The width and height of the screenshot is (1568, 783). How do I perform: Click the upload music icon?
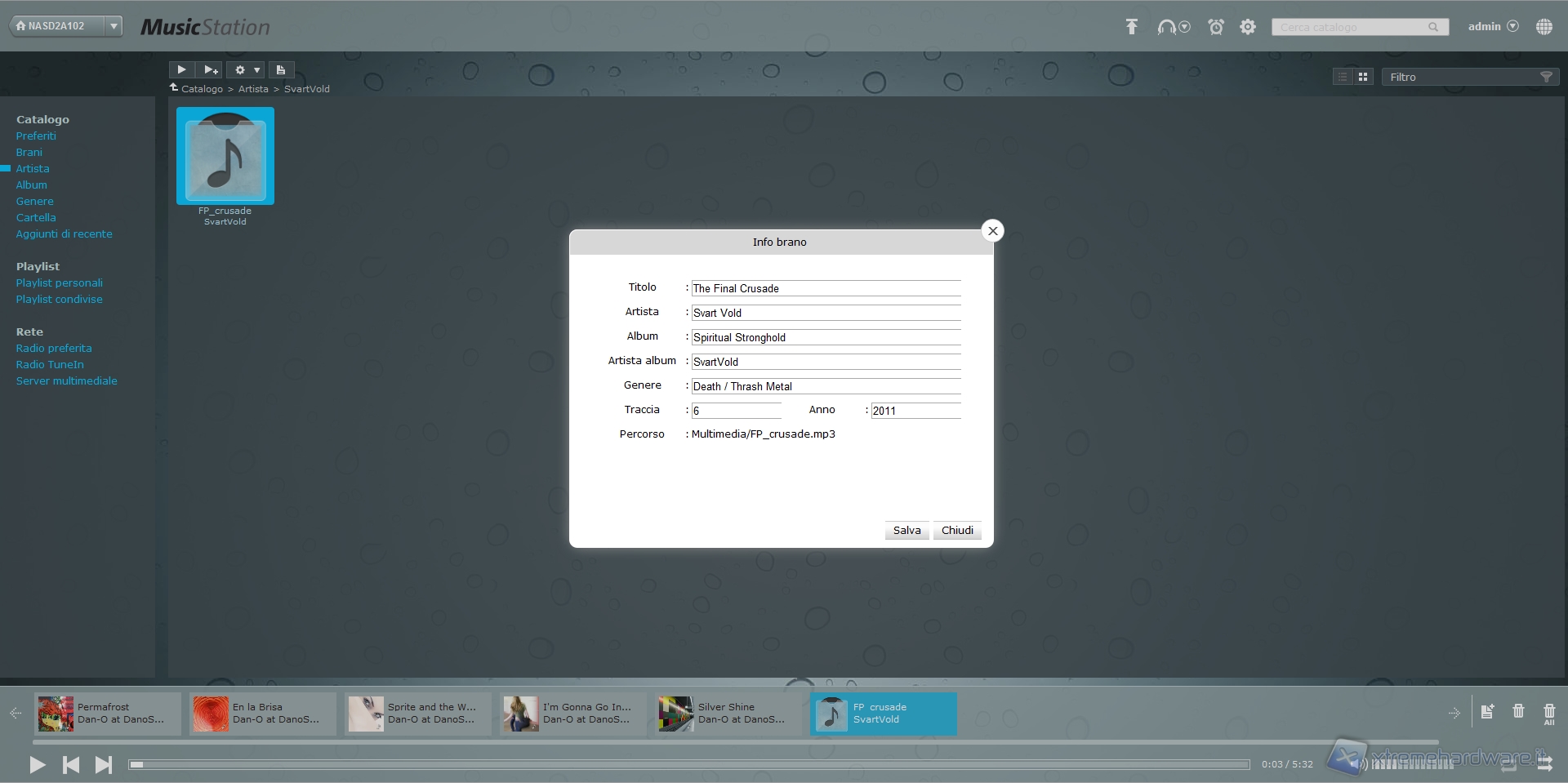click(1131, 27)
